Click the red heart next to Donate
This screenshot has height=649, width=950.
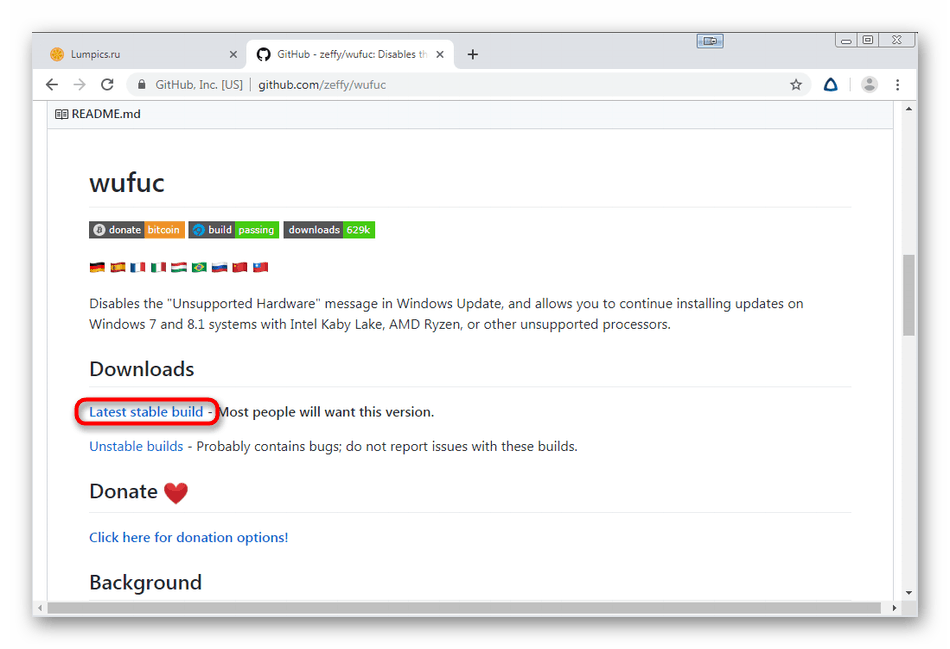click(x=176, y=493)
